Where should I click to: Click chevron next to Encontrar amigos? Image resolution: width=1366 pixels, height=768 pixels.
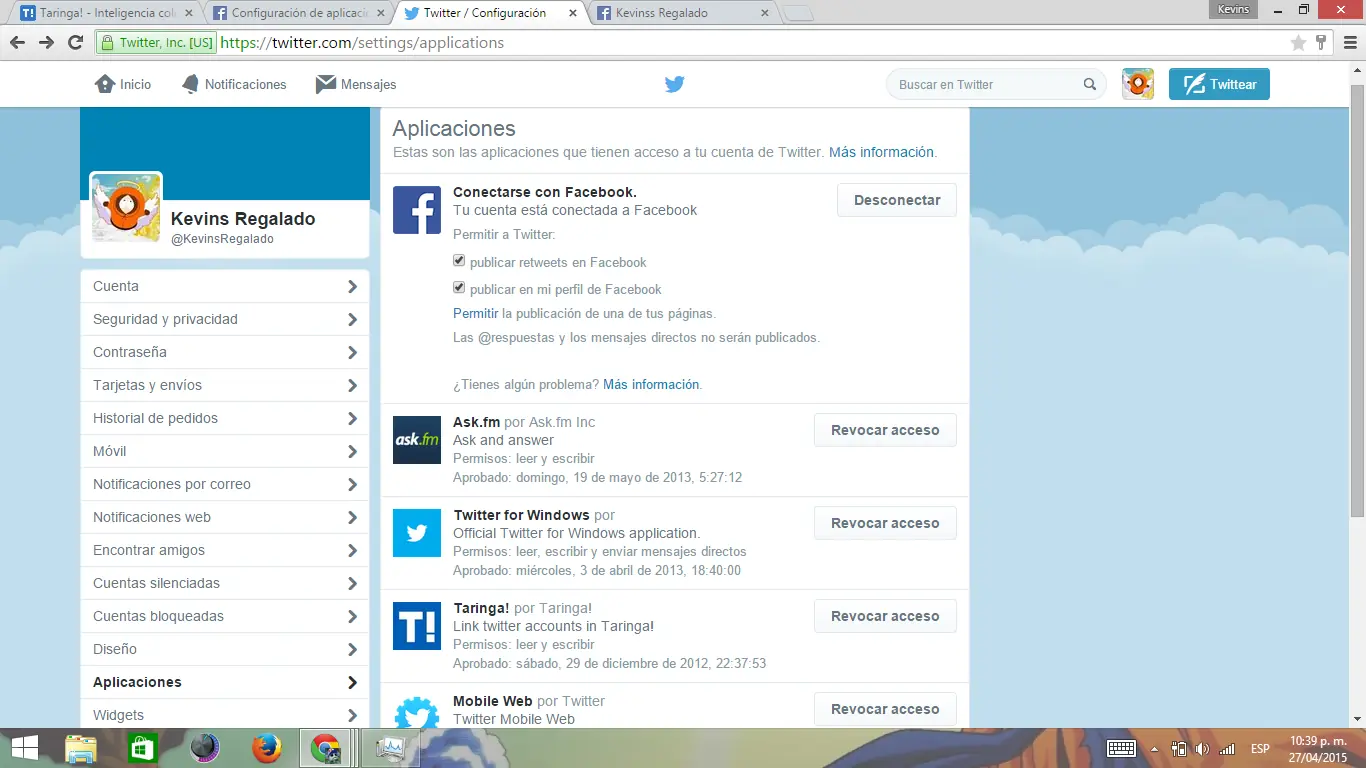pyautogui.click(x=352, y=550)
